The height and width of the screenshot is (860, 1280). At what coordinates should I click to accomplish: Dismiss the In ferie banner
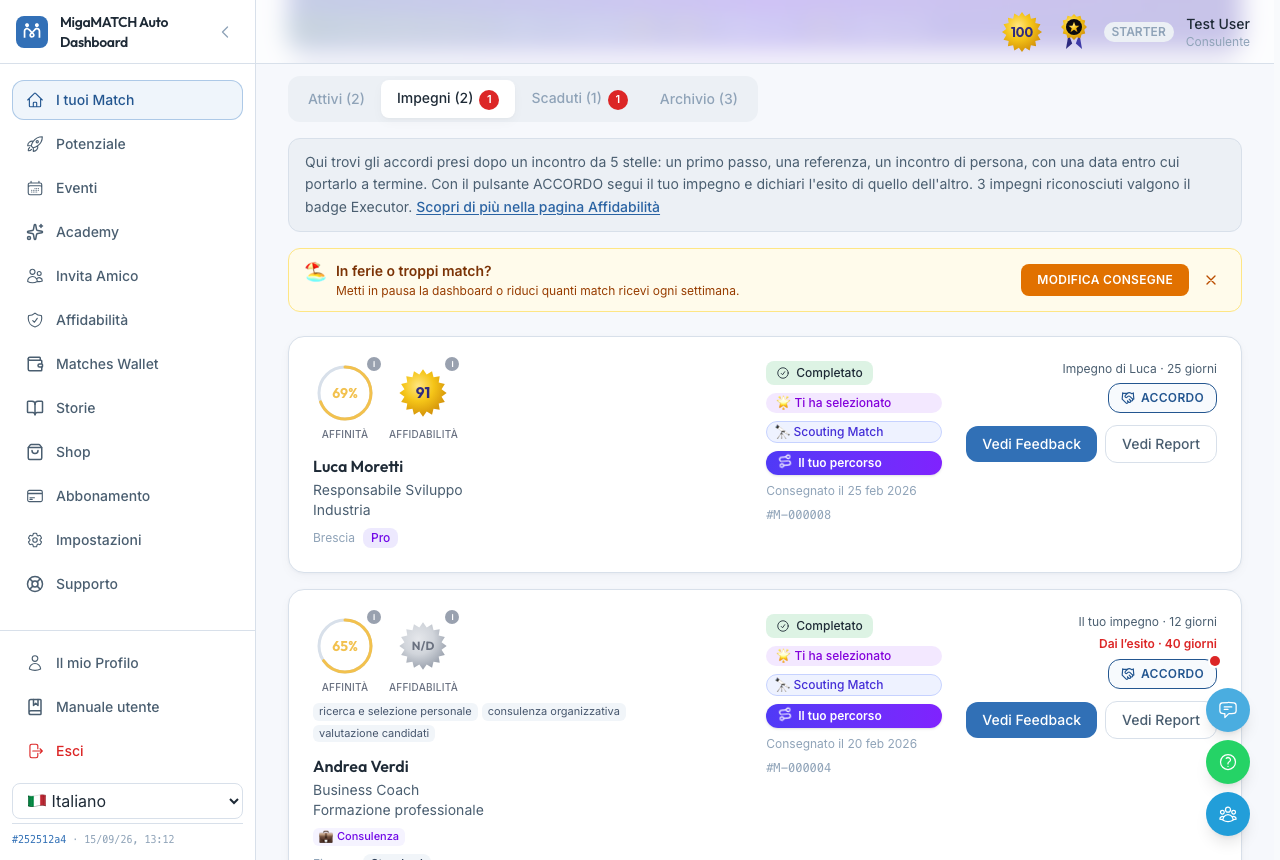click(1211, 280)
